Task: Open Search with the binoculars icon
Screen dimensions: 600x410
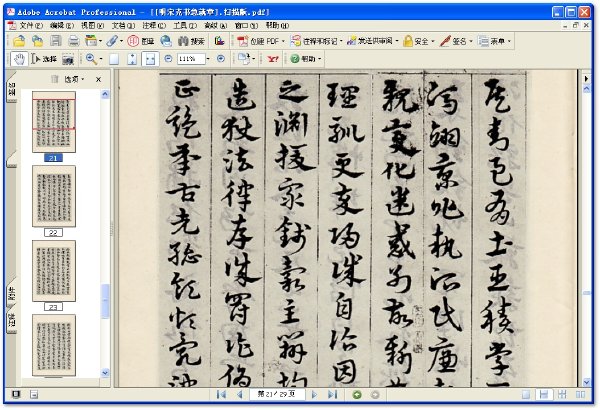Action: [191, 41]
